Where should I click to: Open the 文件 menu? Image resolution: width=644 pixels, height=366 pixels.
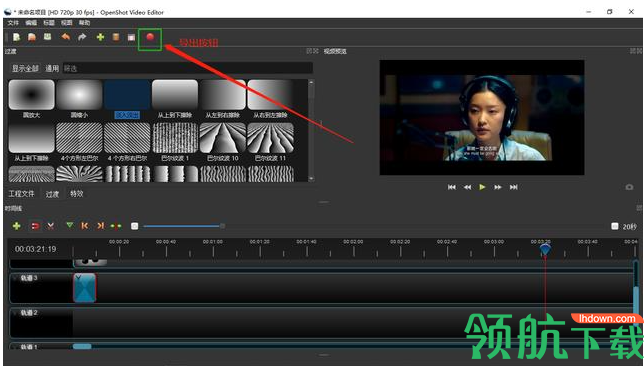(13, 23)
